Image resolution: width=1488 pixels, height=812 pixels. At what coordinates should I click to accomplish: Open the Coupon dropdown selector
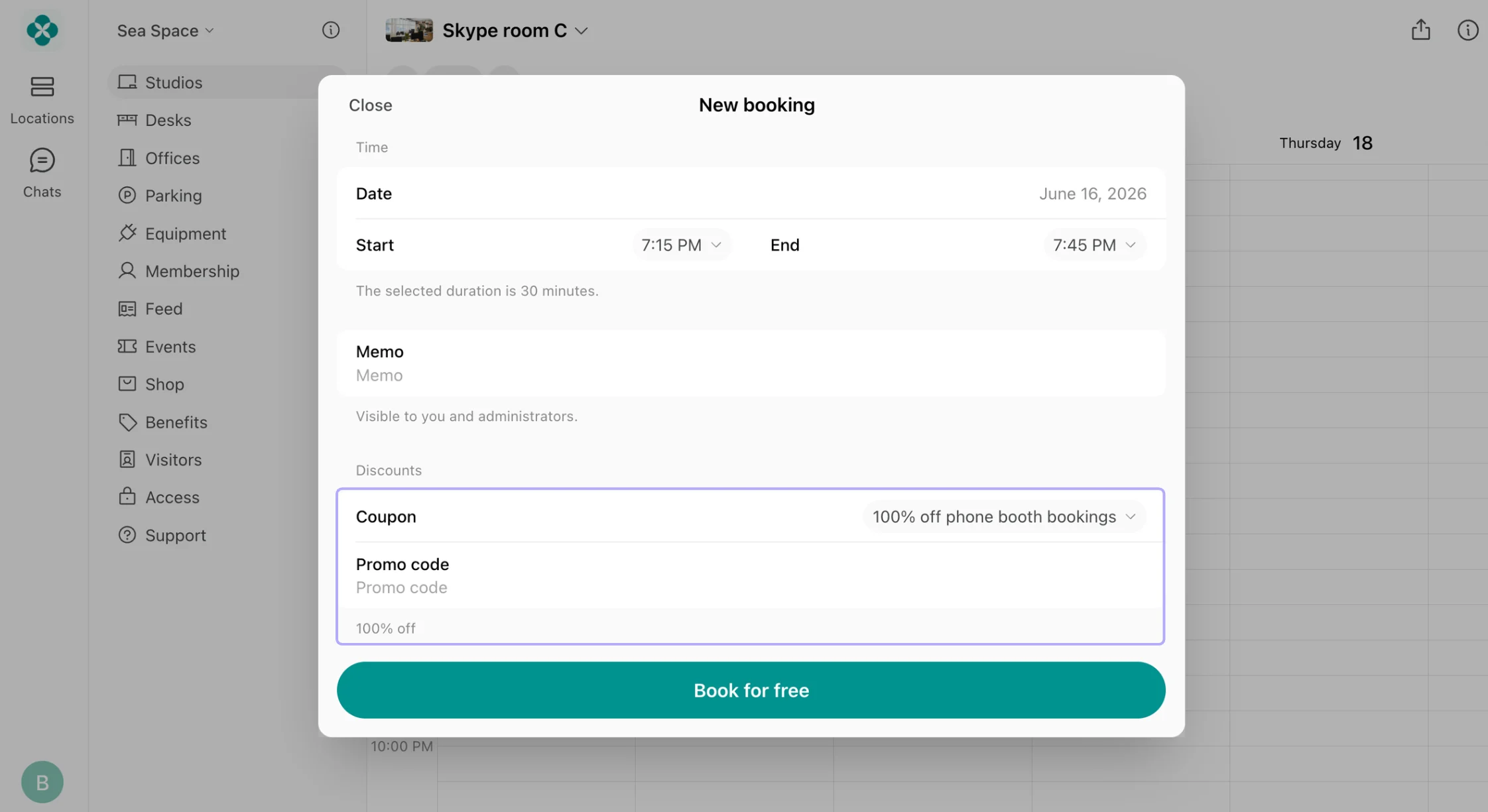[x=1004, y=517]
